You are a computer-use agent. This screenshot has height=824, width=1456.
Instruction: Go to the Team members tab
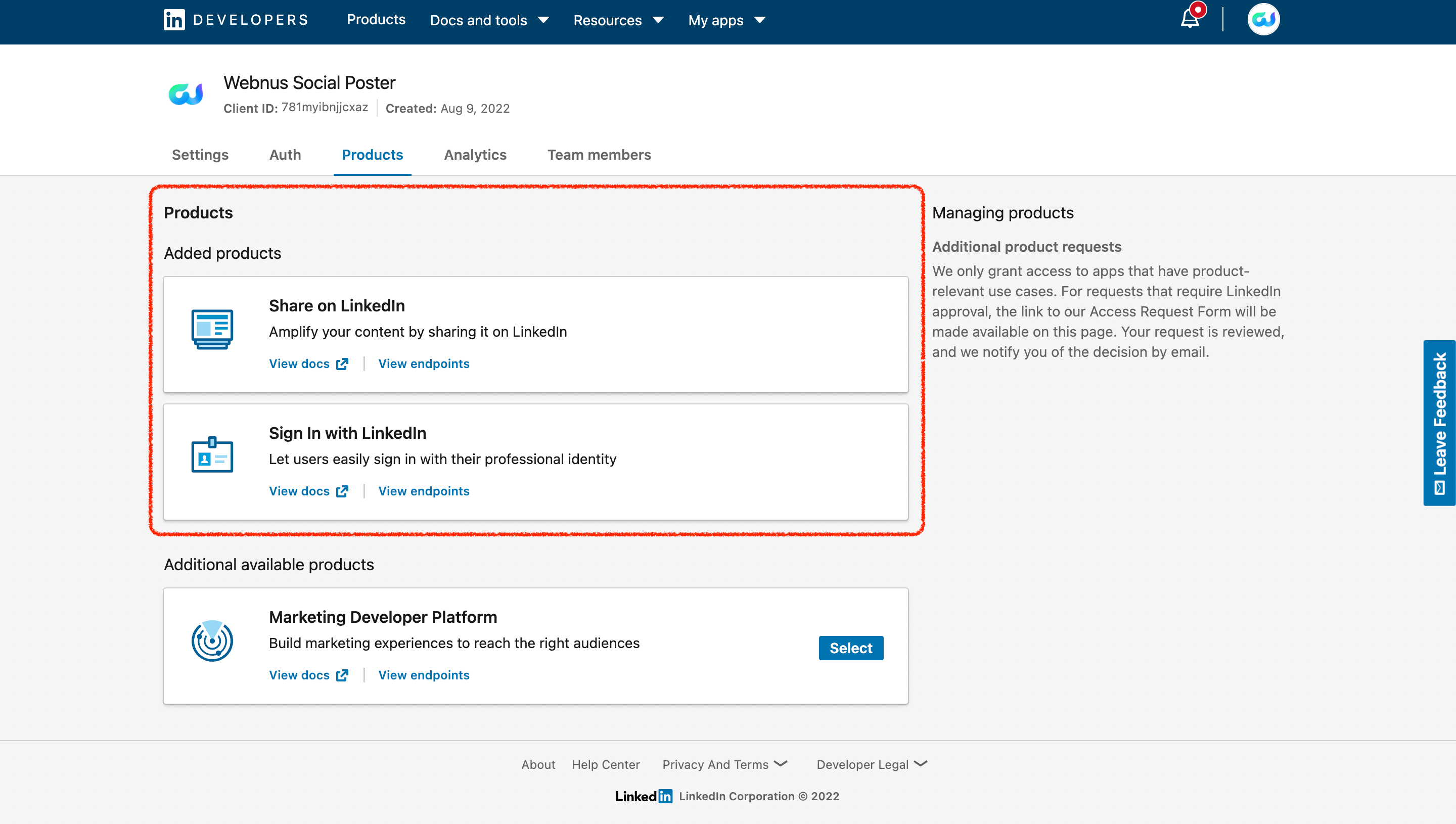point(599,155)
